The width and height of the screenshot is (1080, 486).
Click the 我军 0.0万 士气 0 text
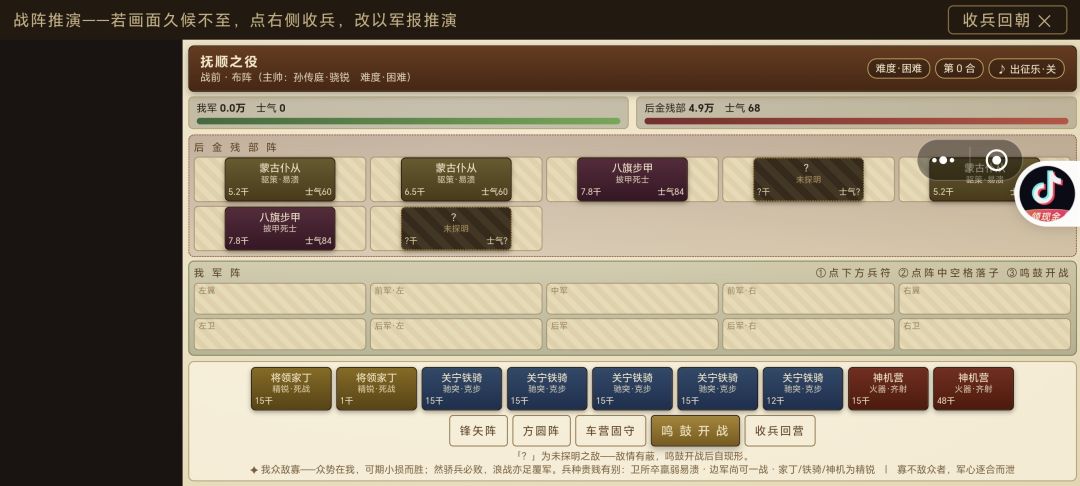(x=241, y=108)
